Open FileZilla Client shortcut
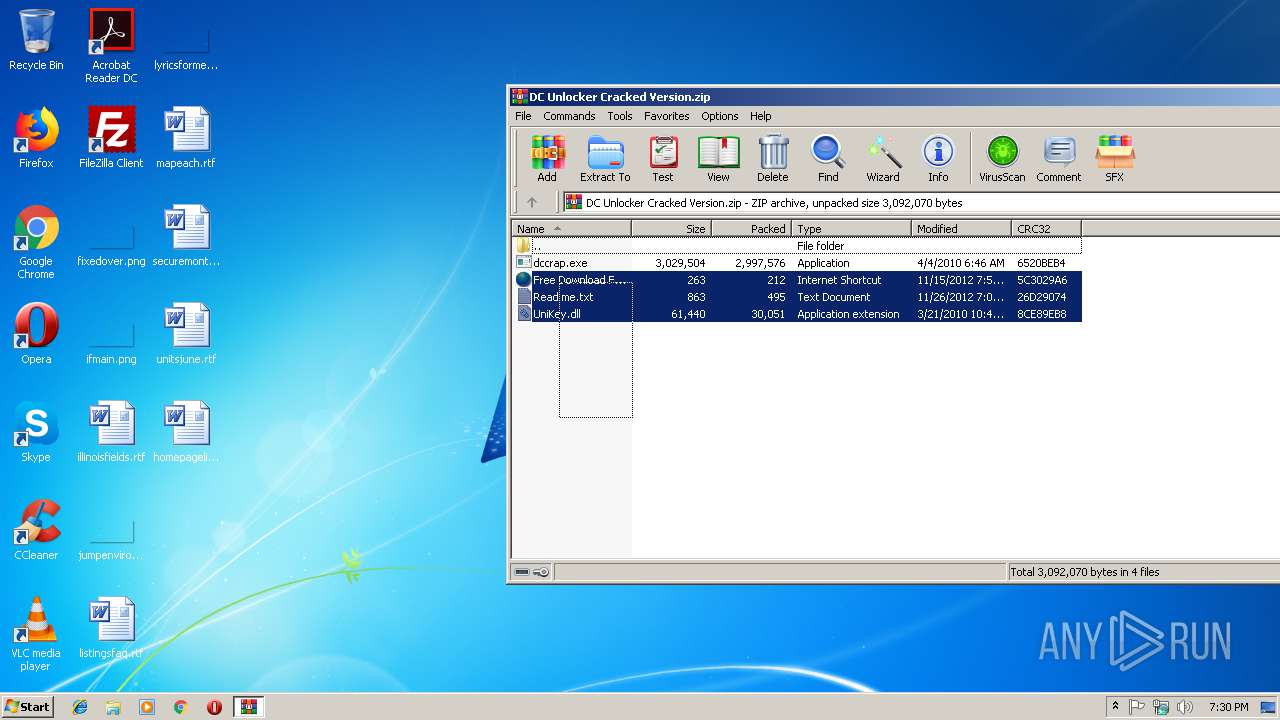 click(111, 138)
